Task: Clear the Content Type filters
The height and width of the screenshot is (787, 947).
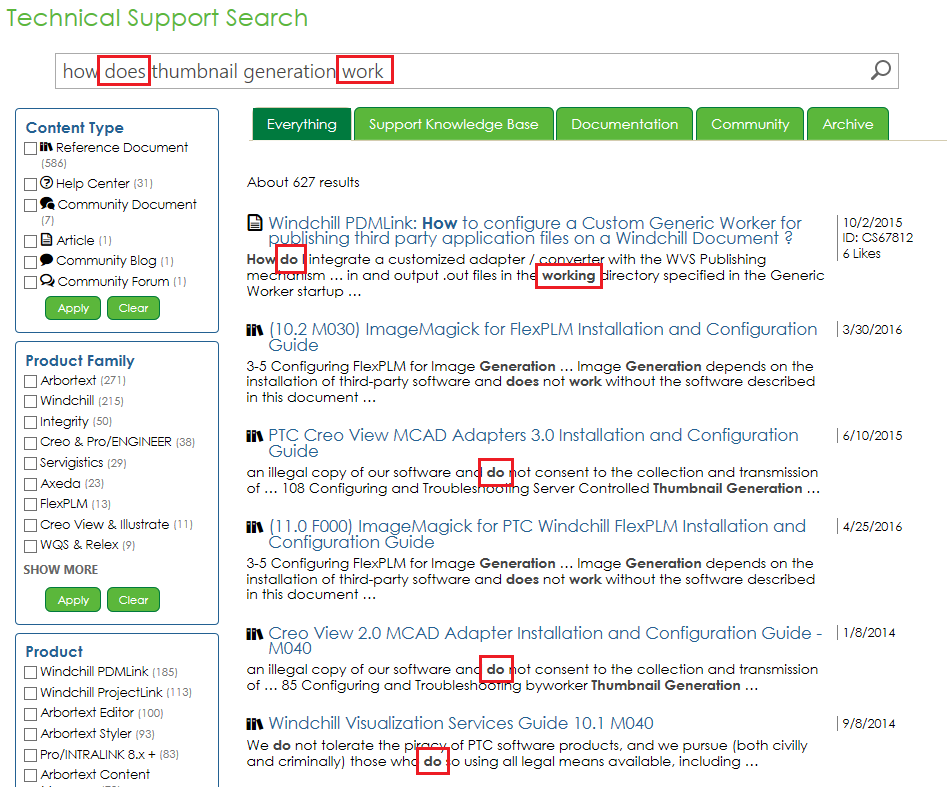Action: (x=133, y=308)
